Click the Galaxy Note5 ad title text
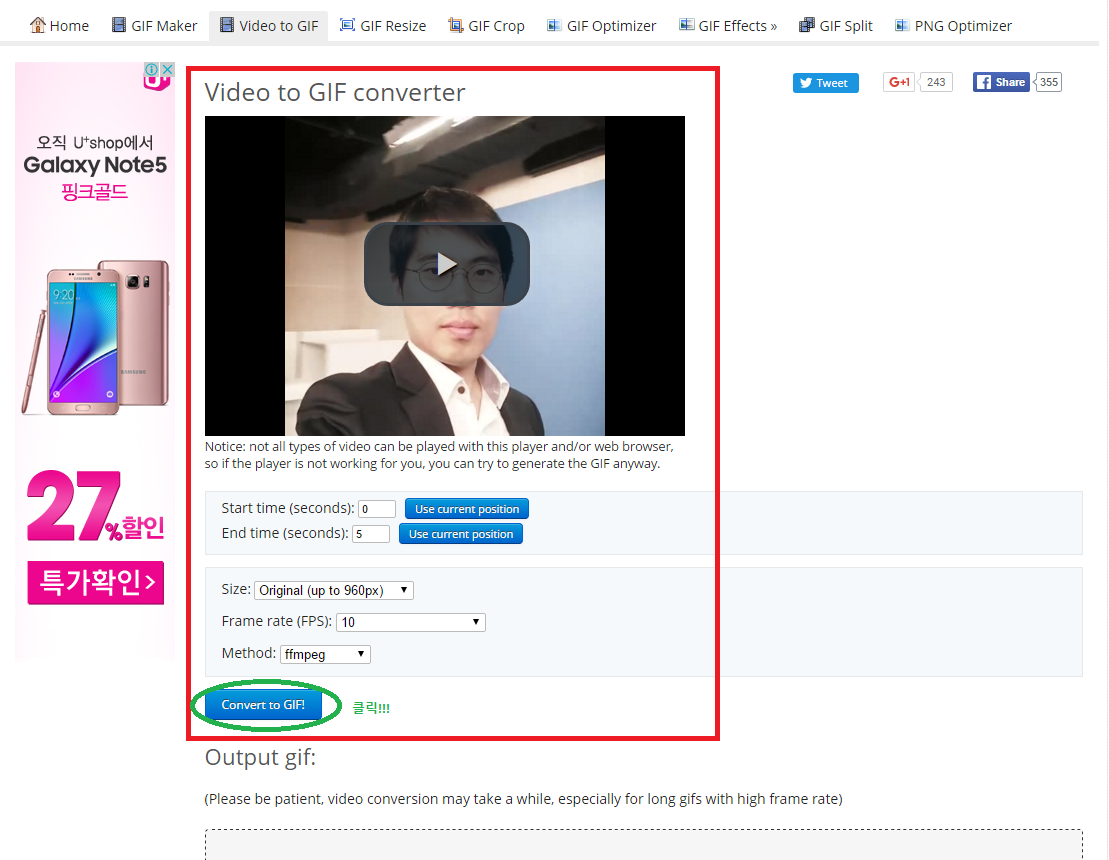This screenshot has height=860, width=1109. [95, 165]
